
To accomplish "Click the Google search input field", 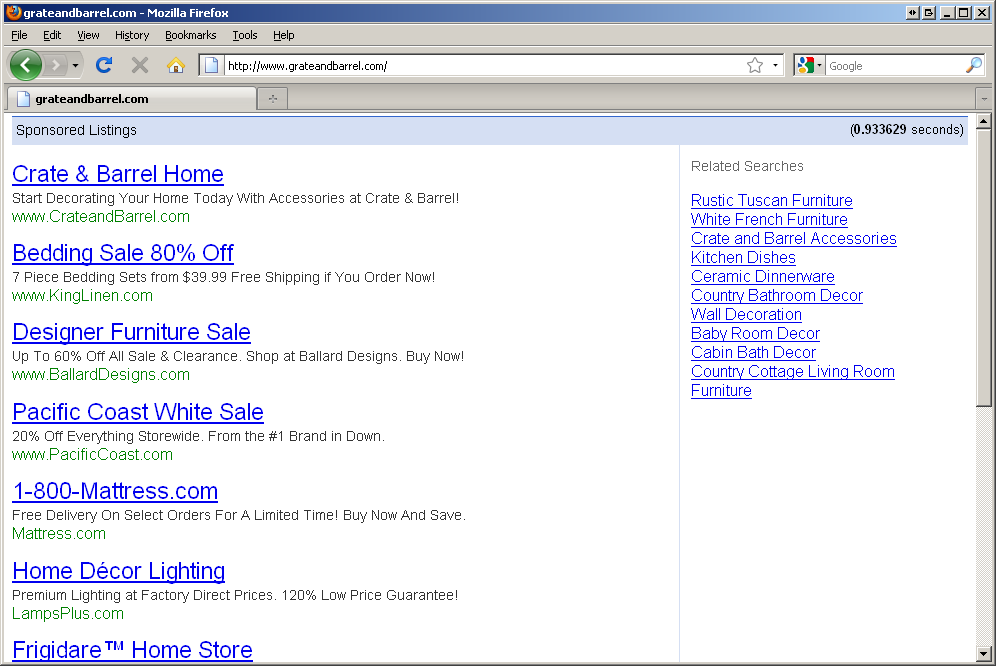I will coord(894,65).
